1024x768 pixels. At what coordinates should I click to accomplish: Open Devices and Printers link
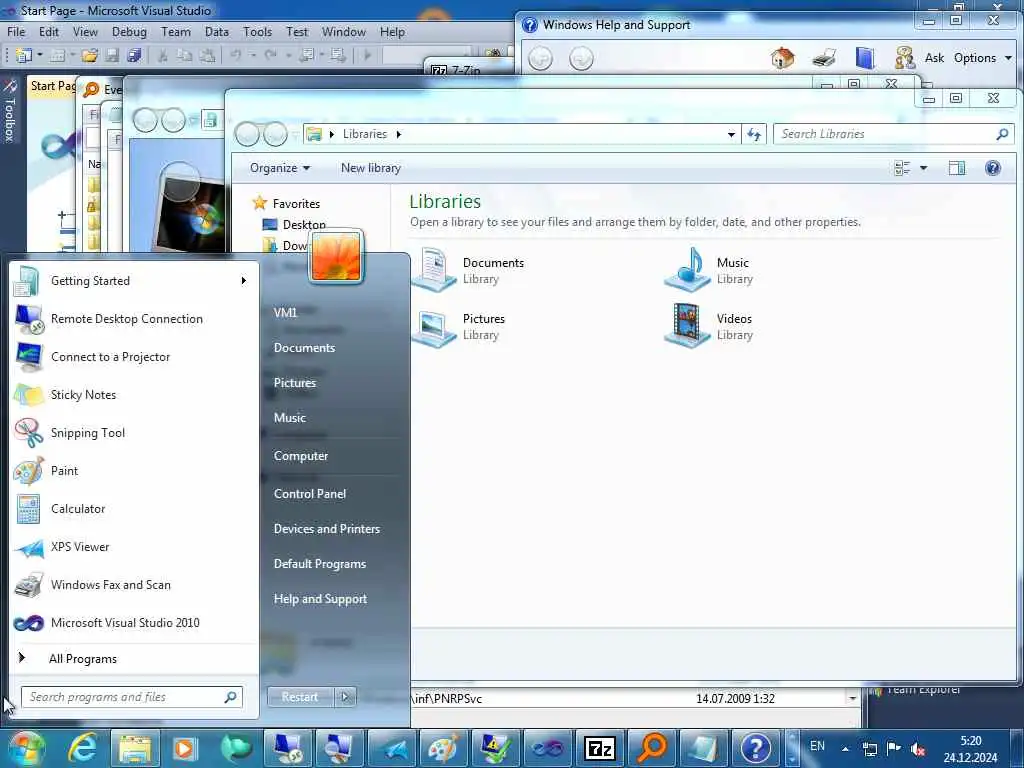(x=327, y=529)
